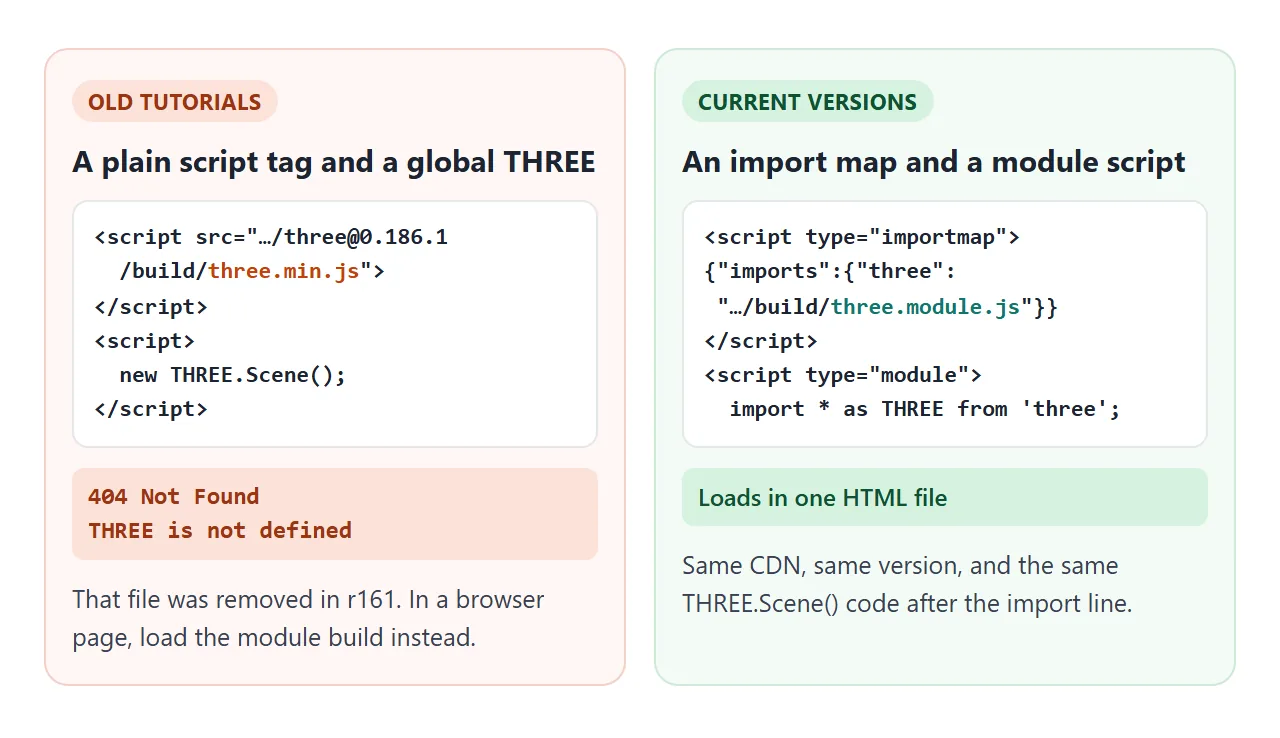Click the 'import * as THREE from' line
The height and width of the screenshot is (738, 1280).
(x=925, y=409)
